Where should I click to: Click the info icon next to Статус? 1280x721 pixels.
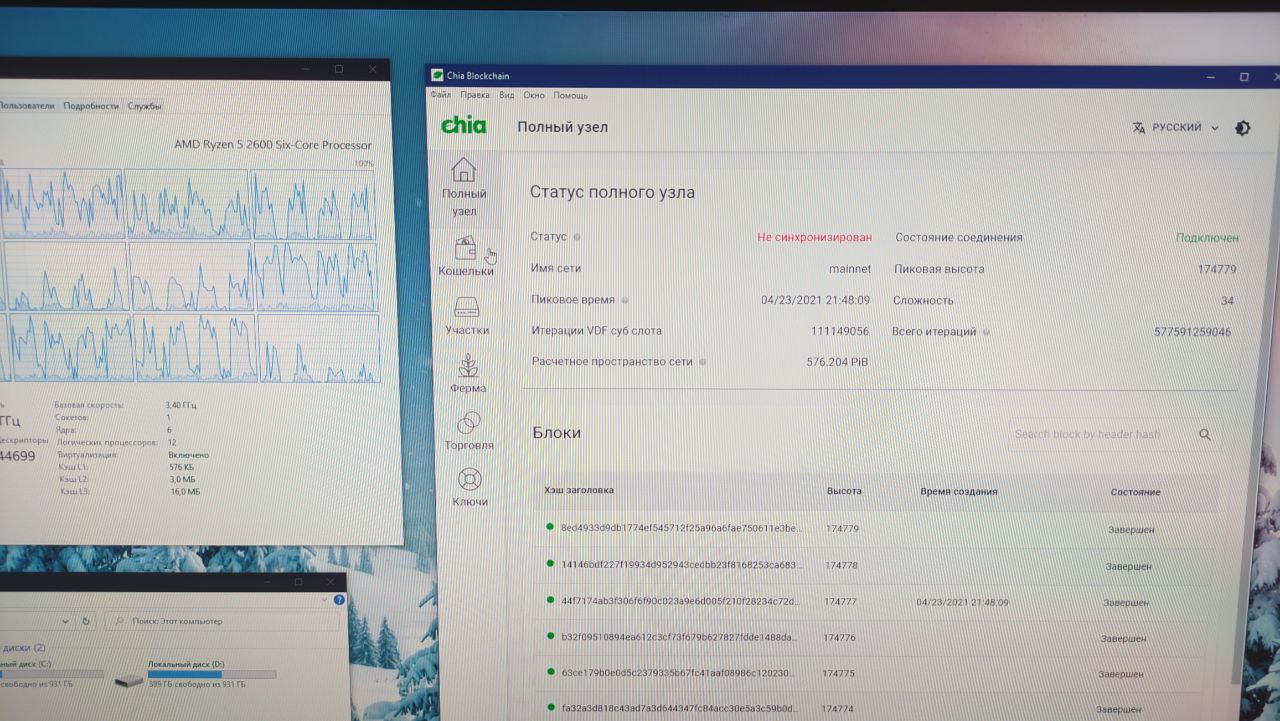578,237
